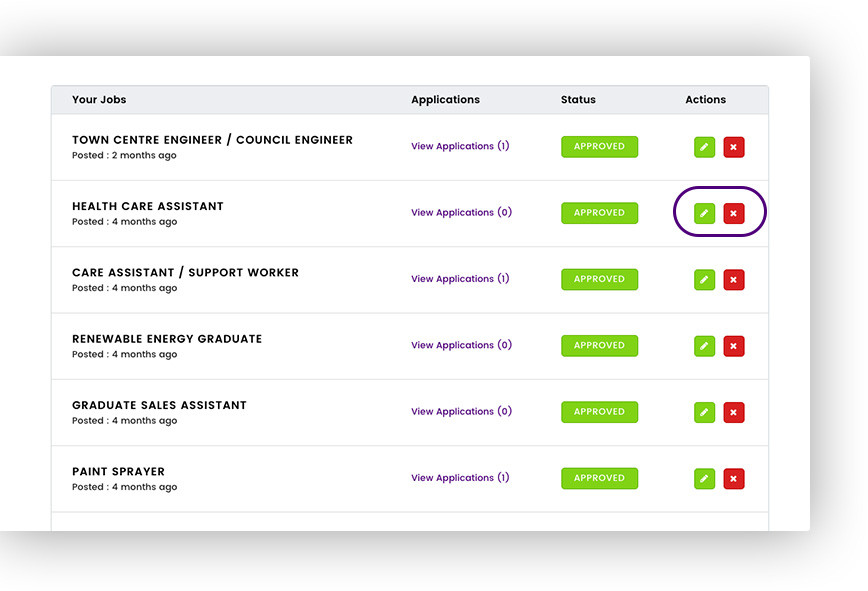Open the Care Assistant / Support Worker title
868x591 pixels.
[185, 273]
